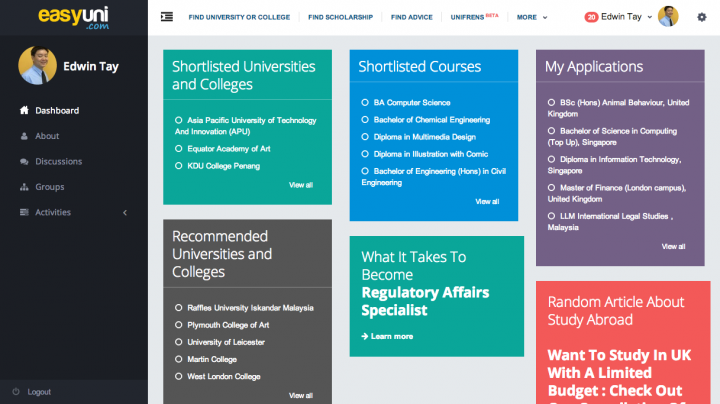
Task: Open the Unifrens beta menu item
Action: (x=474, y=17)
